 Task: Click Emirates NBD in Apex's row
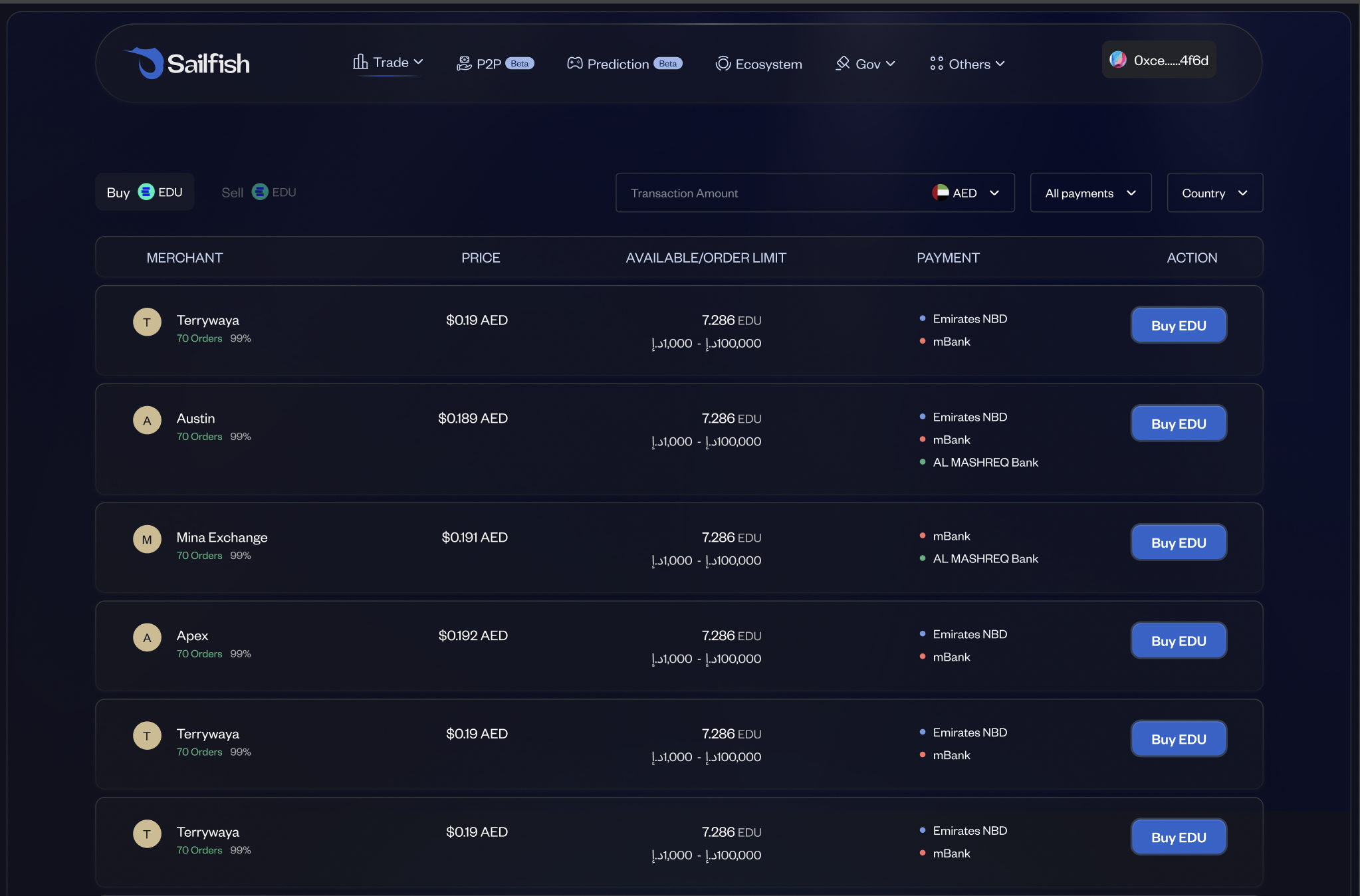point(970,634)
